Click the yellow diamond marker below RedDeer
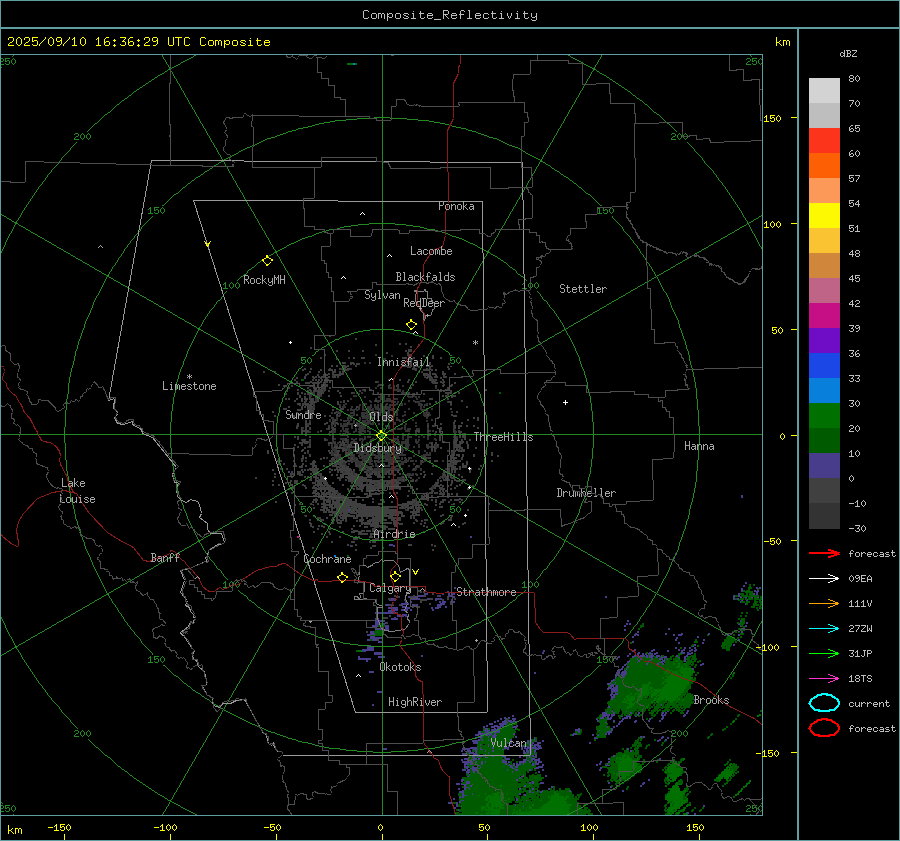This screenshot has width=900, height=841. pyautogui.click(x=411, y=325)
